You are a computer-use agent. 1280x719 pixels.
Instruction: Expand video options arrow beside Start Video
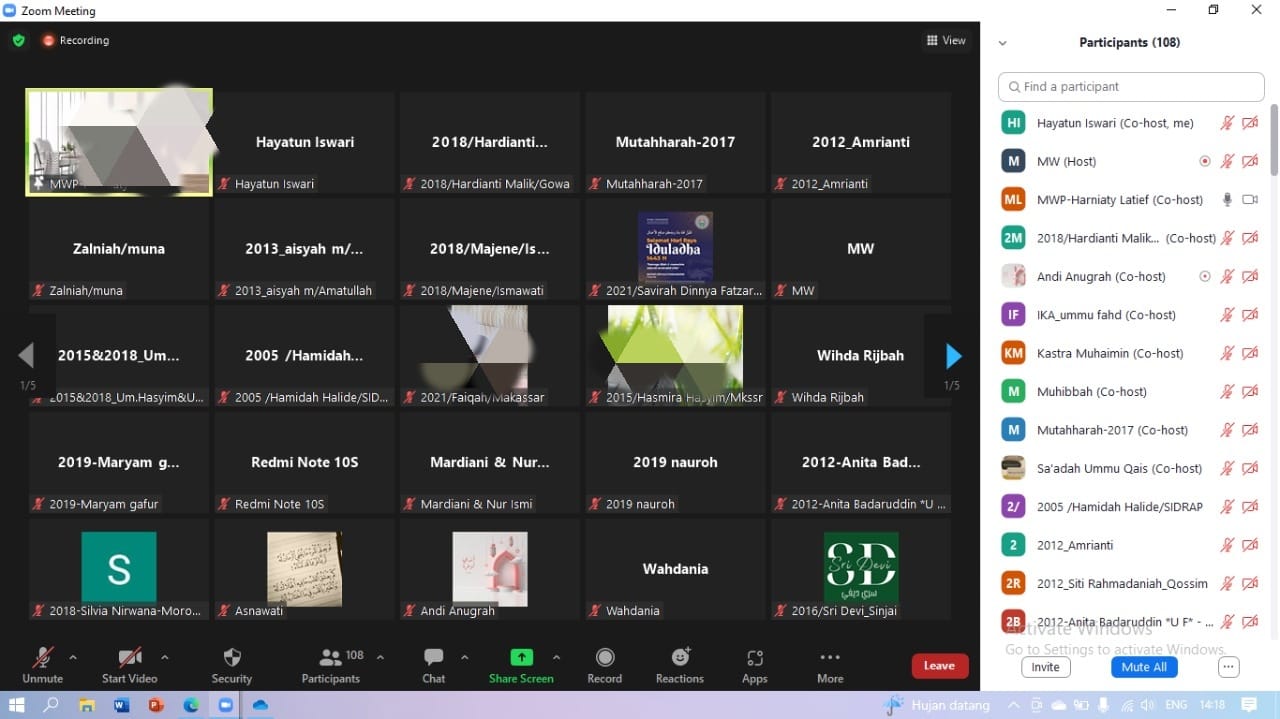pos(164,657)
